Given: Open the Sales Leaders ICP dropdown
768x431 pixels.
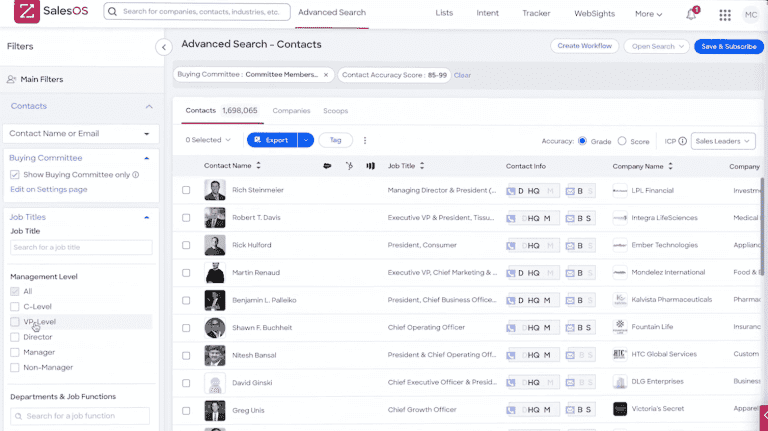Looking at the screenshot, I should coord(723,141).
